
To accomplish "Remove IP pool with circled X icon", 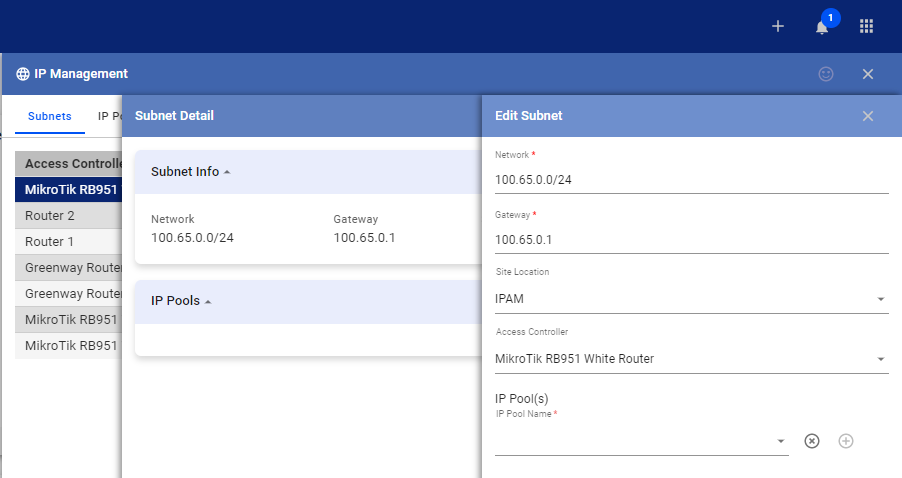I will pyautogui.click(x=812, y=441).
